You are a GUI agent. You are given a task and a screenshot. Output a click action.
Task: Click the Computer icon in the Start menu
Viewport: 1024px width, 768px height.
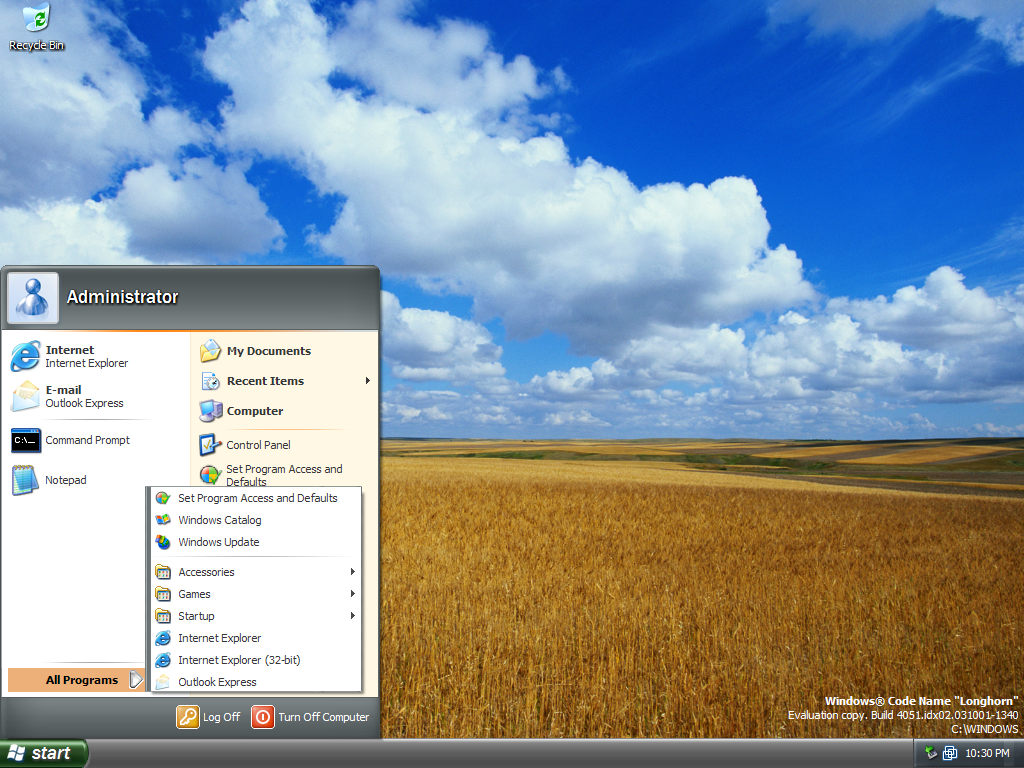point(210,411)
